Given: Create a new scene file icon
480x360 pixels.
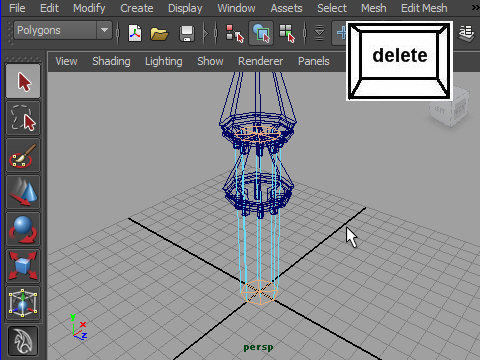Looking at the screenshot, I should (135, 33).
